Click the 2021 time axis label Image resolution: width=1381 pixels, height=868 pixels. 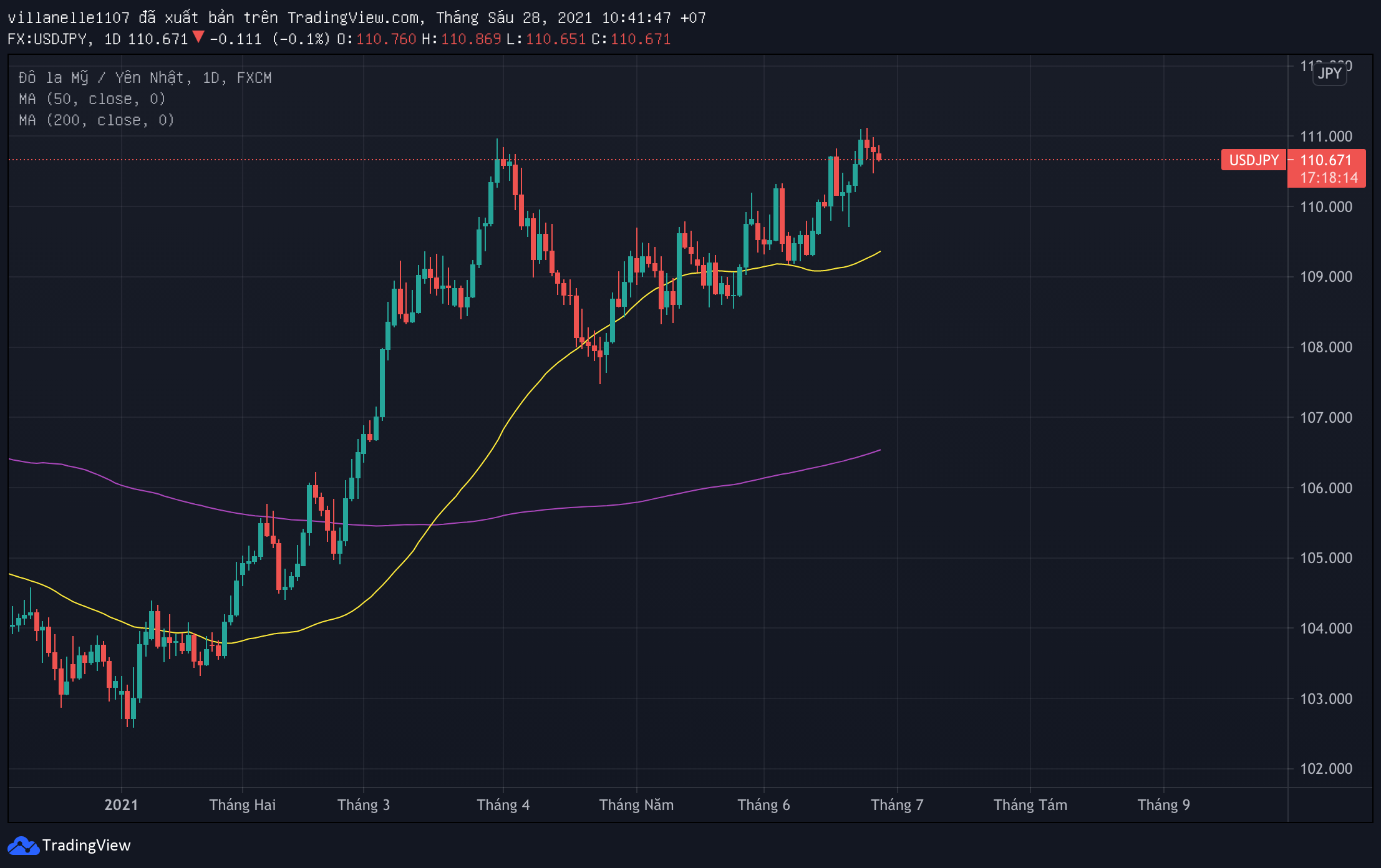121,805
